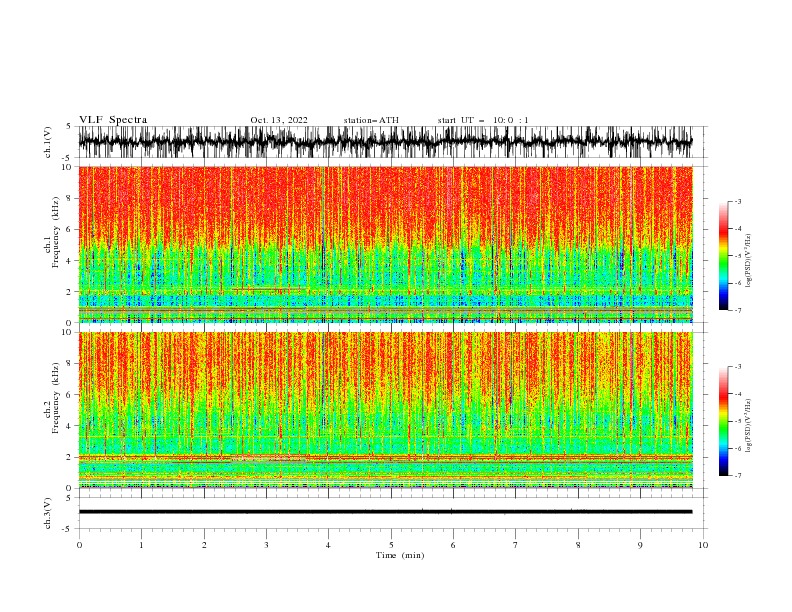Click the time axis tick label "7"
Screen dimensions: 792x612
point(516,545)
